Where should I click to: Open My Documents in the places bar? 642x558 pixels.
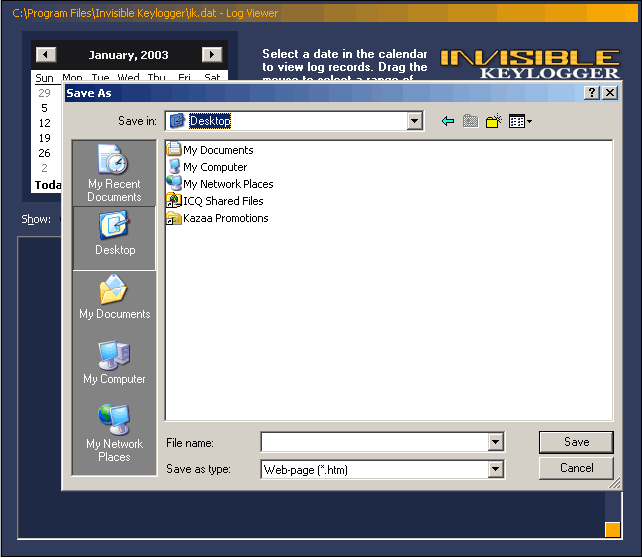pyautogui.click(x=114, y=298)
